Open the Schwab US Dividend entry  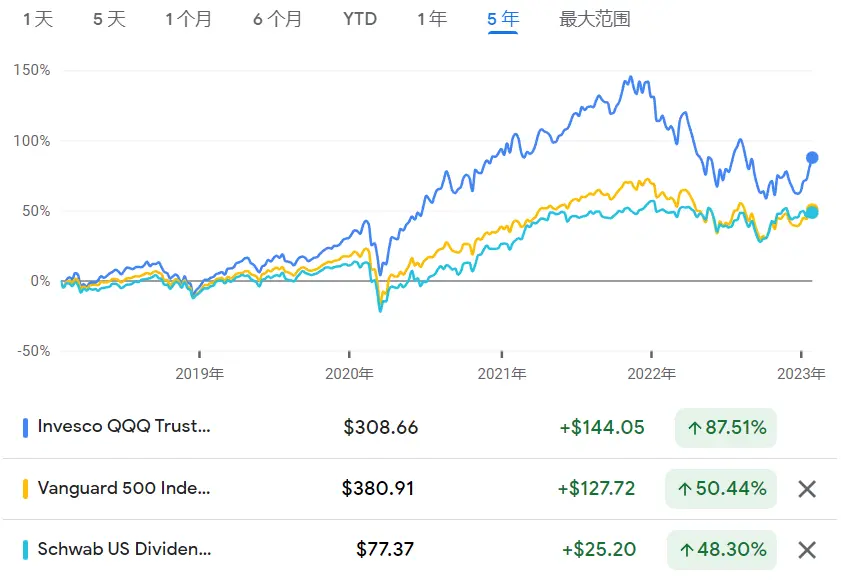point(124,549)
